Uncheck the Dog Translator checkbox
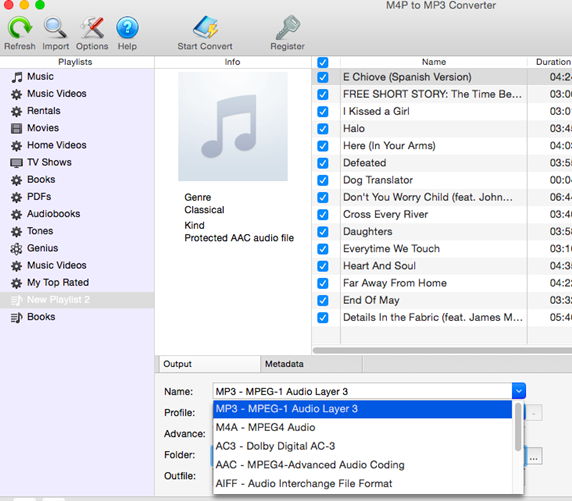Viewport: 572px width, 501px height. click(322, 180)
